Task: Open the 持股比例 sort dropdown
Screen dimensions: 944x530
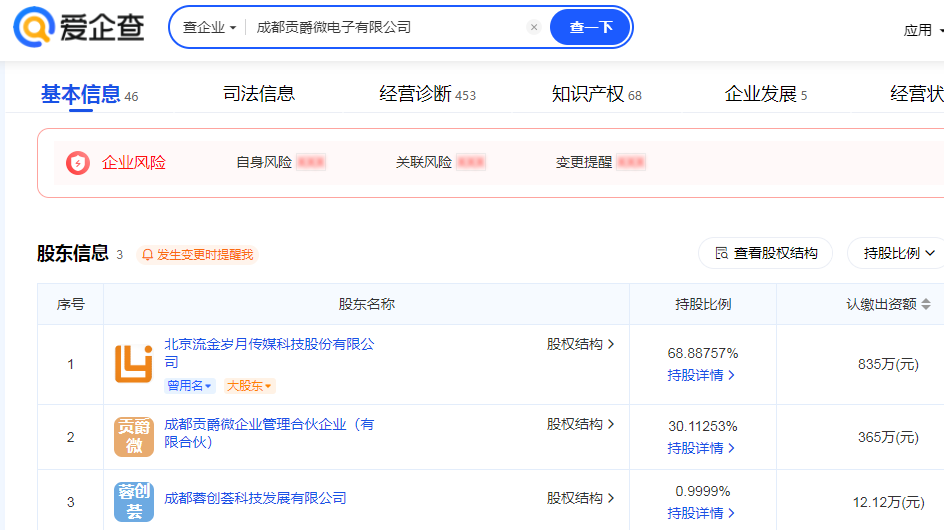Action: click(x=898, y=254)
